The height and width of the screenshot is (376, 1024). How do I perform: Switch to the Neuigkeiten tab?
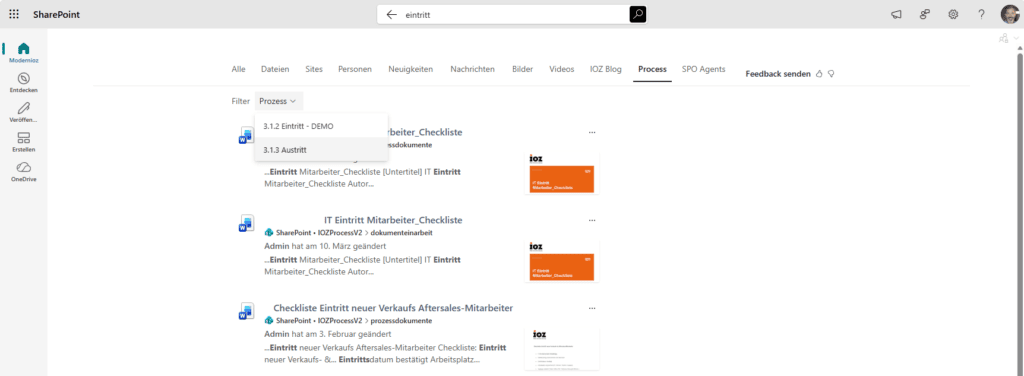[410, 69]
